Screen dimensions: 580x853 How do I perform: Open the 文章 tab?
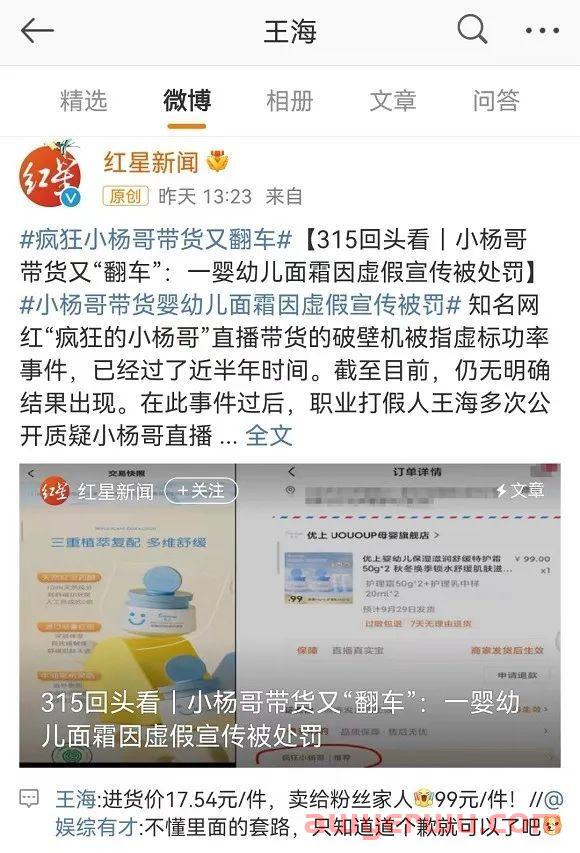coord(393,101)
